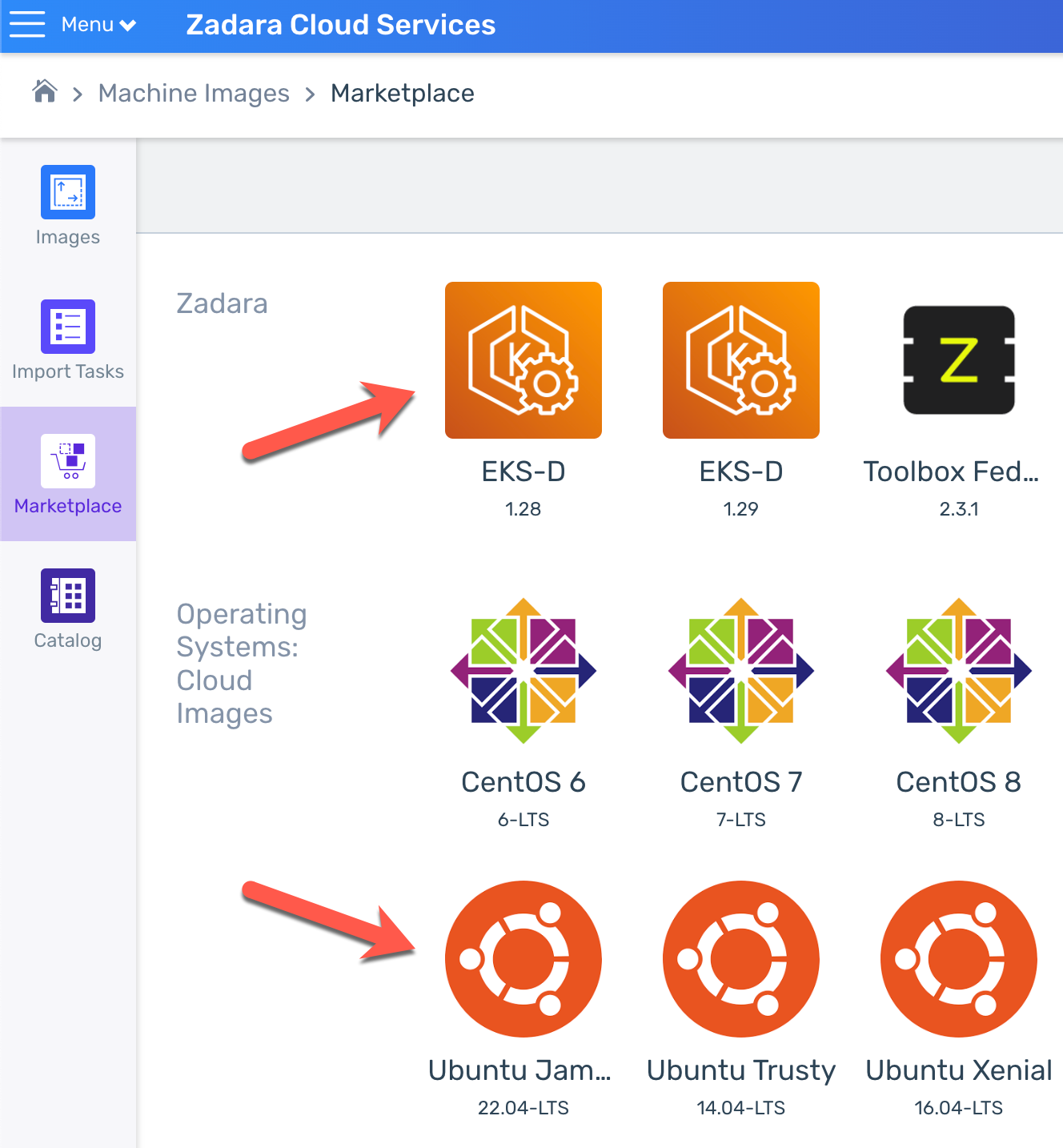The image size is (1063, 1148).
Task: Open the Import Tasks sidebar icon
Action: 68,327
